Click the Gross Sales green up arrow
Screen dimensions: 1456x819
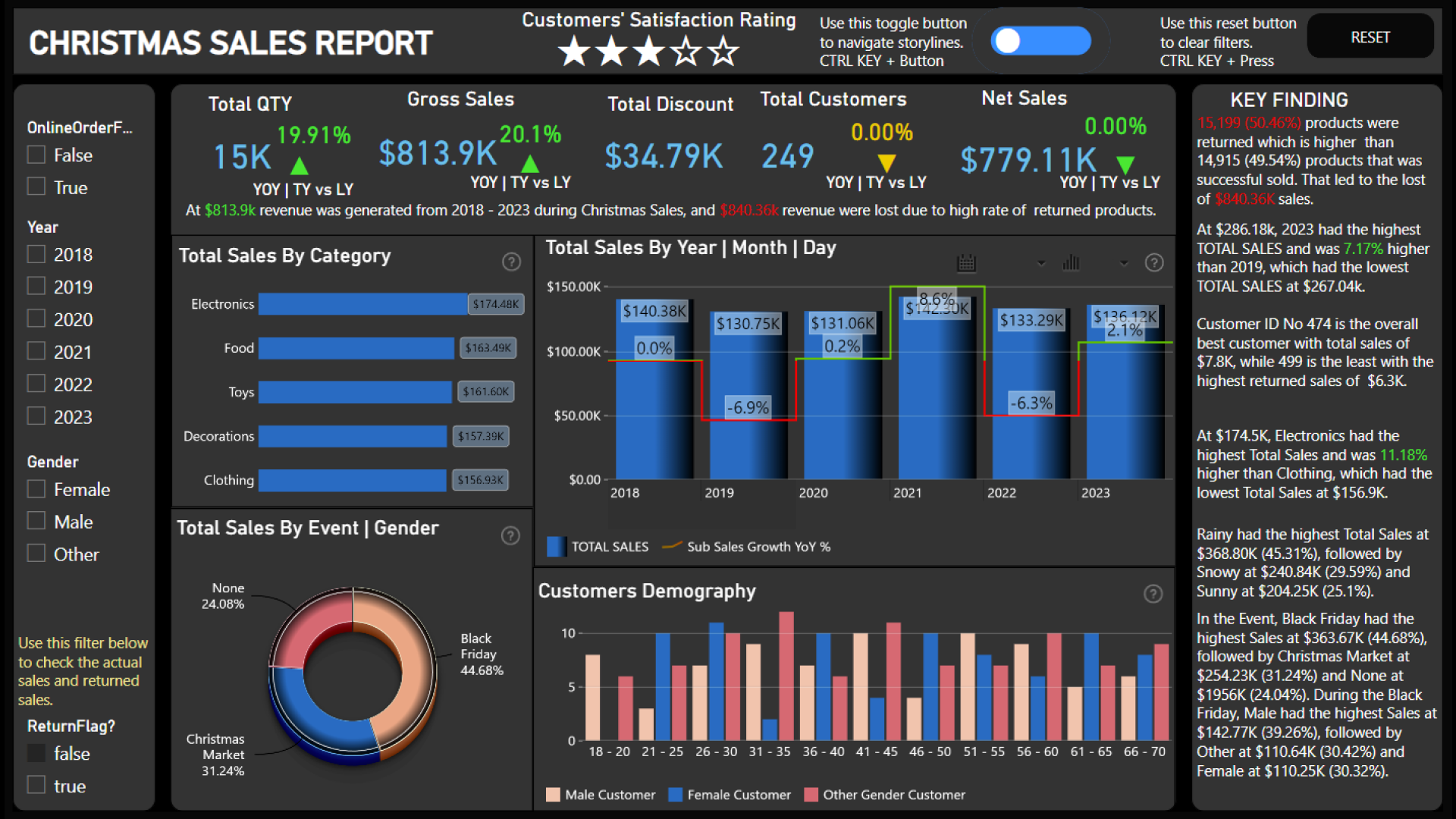click(x=530, y=163)
